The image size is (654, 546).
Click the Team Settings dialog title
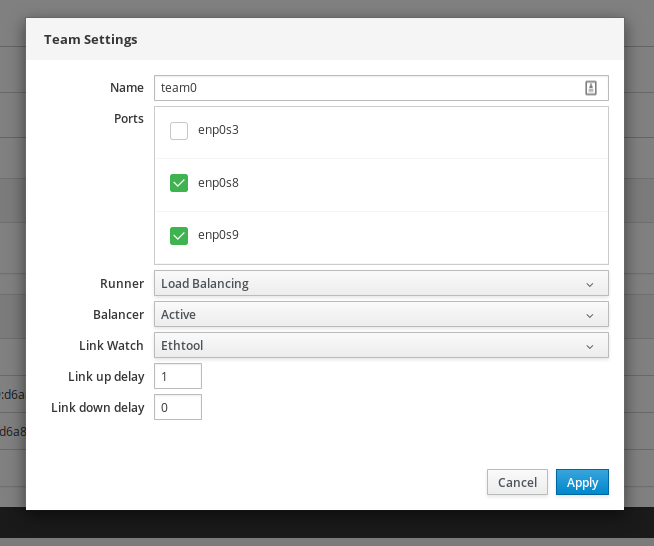[x=90, y=40]
